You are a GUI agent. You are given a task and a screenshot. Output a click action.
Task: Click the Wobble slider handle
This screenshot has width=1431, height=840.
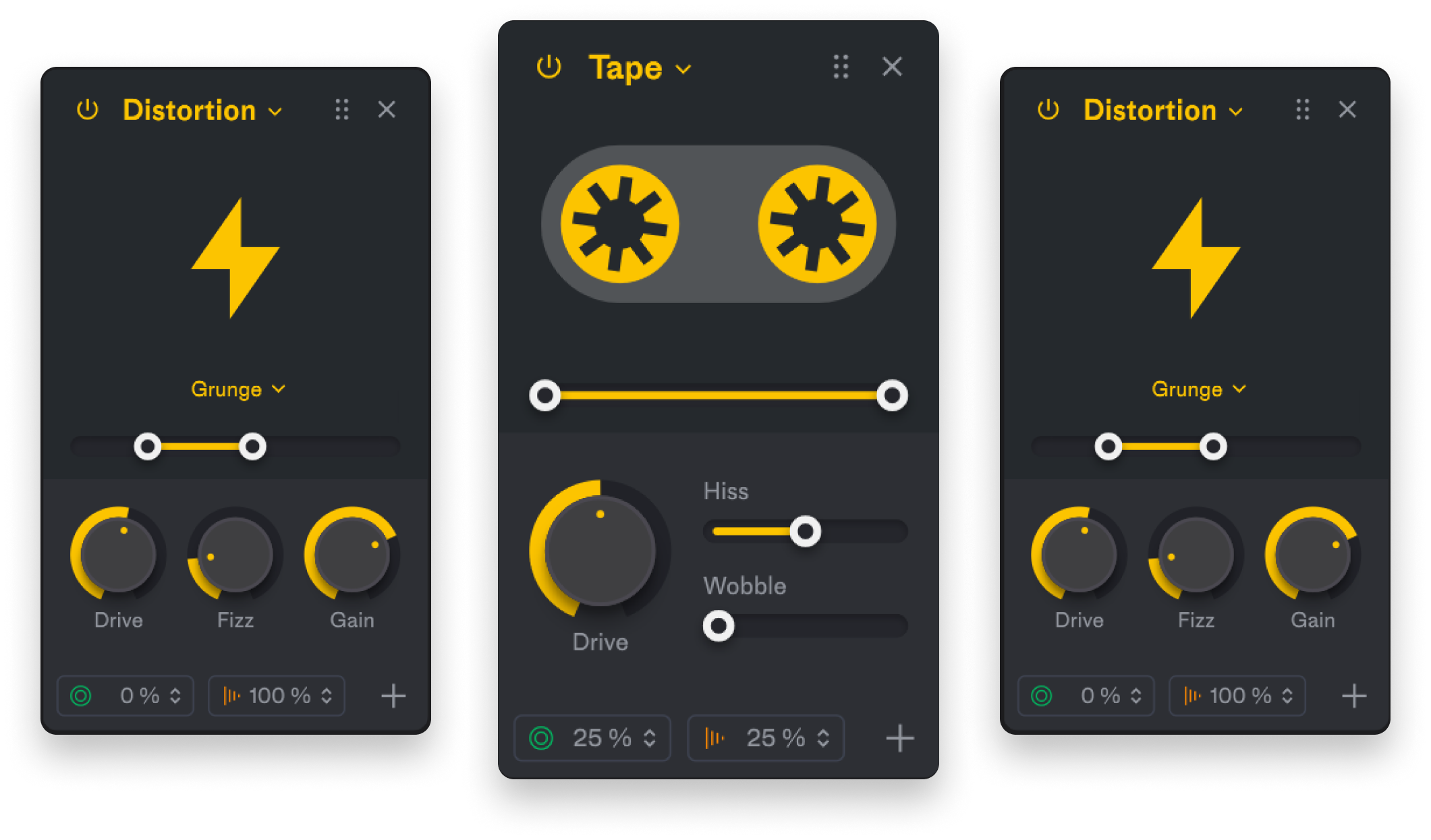(719, 626)
